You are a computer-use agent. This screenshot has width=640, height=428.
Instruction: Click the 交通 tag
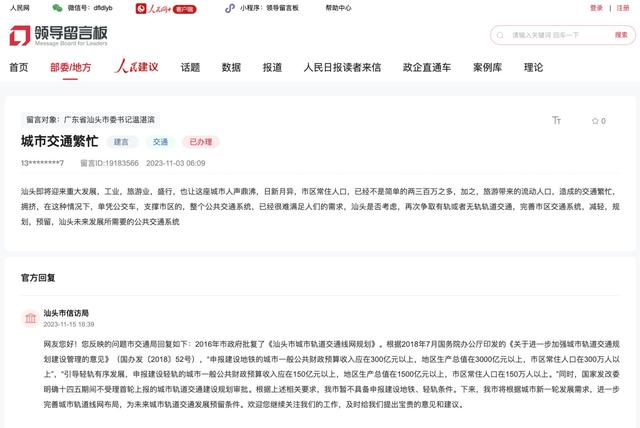160,142
